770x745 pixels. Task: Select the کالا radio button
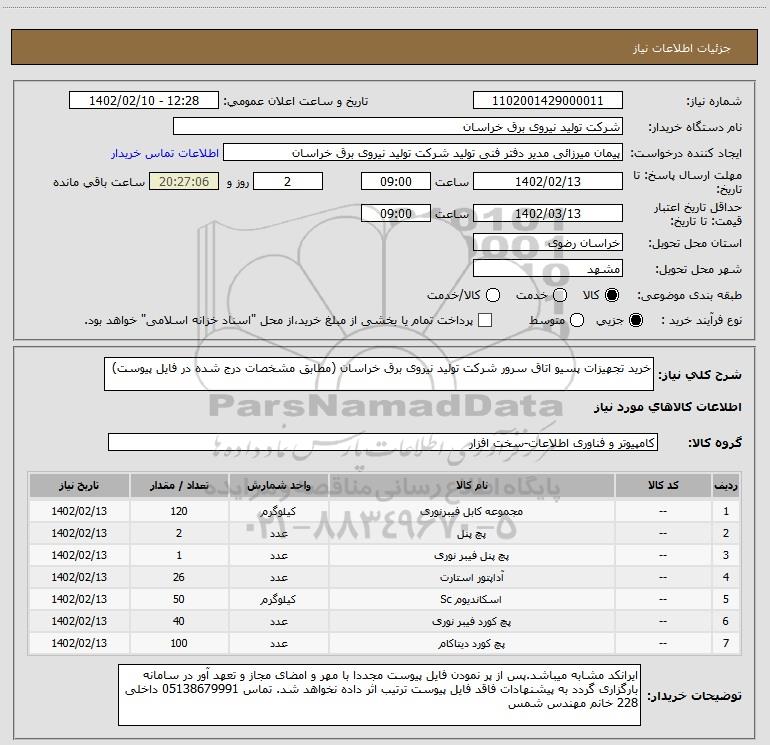pyautogui.click(x=612, y=295)
